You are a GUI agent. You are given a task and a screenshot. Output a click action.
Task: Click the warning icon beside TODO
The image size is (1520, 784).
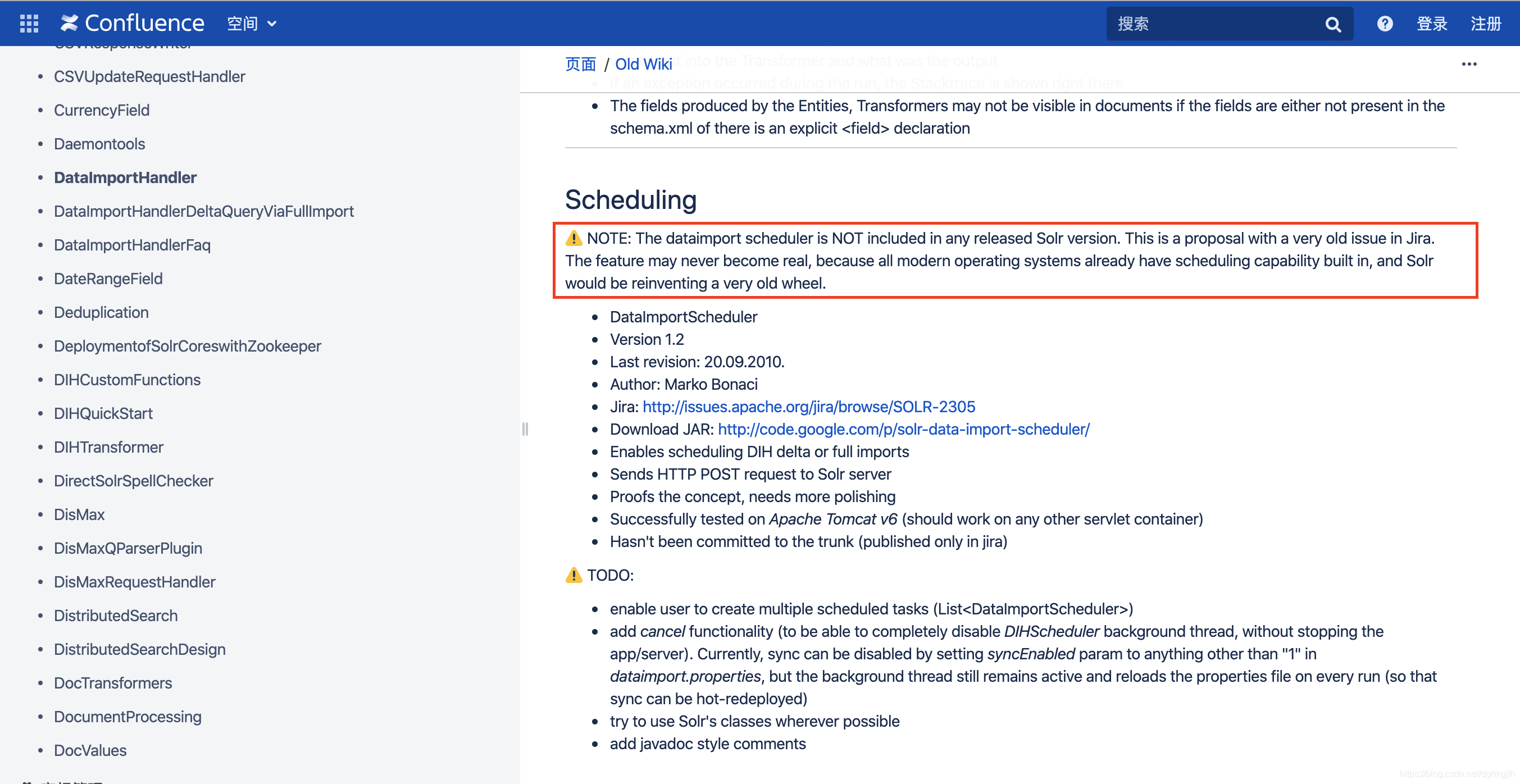tap(574, 575)
